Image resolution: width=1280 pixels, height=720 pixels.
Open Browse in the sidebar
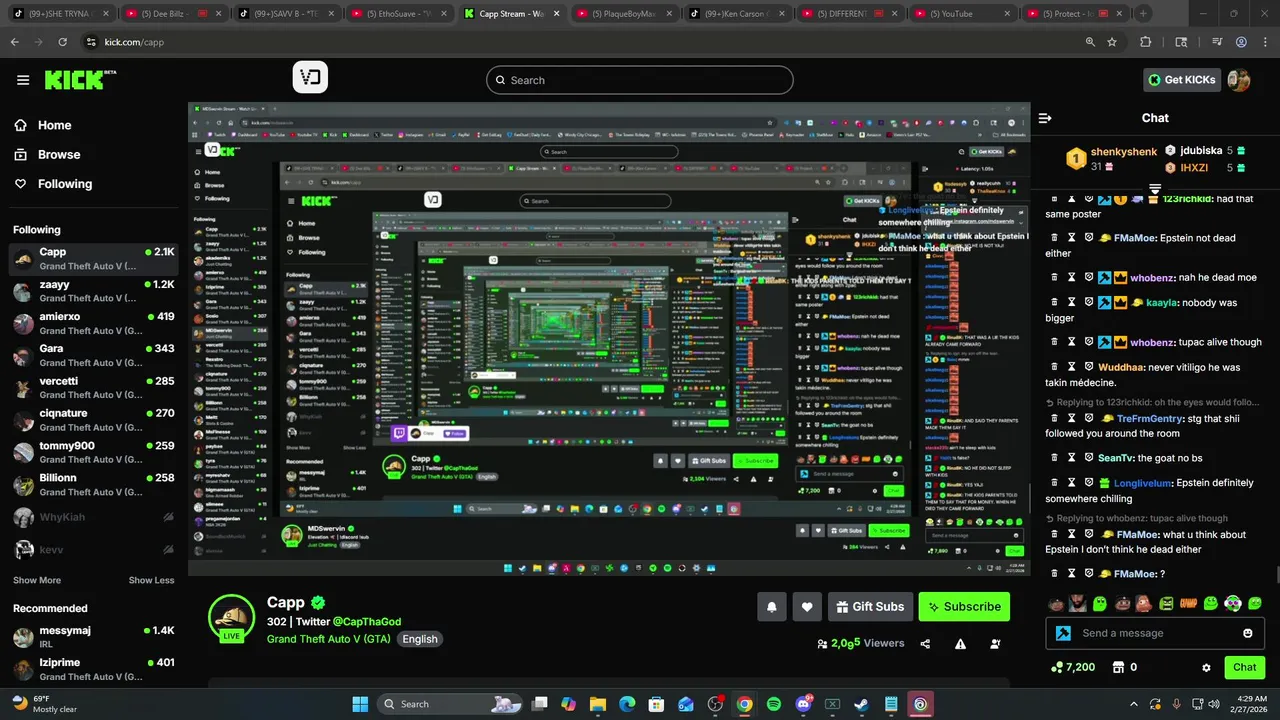(x=47, y=154)
